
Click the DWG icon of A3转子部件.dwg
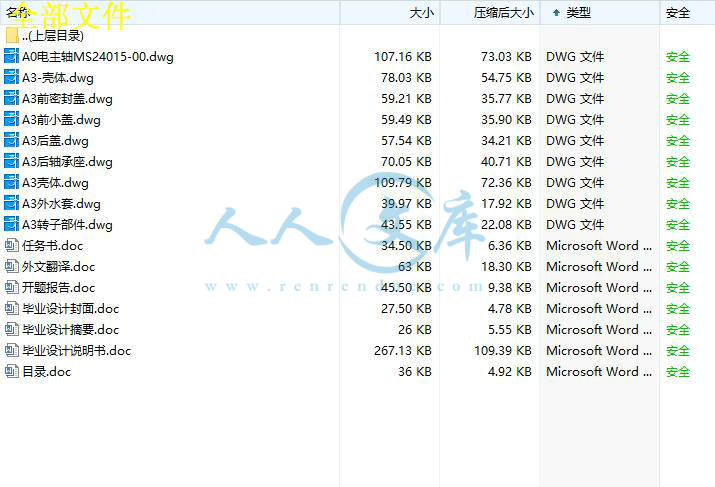pos(11,224)
